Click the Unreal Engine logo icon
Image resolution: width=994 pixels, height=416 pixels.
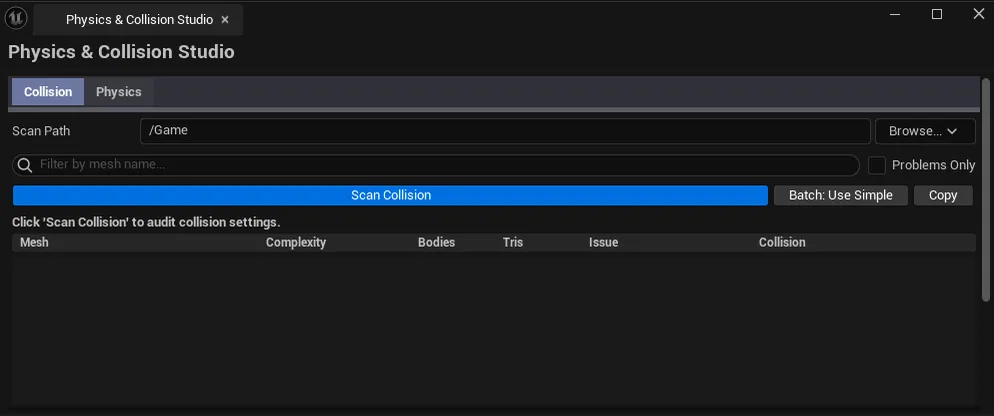tap(16, 18)
